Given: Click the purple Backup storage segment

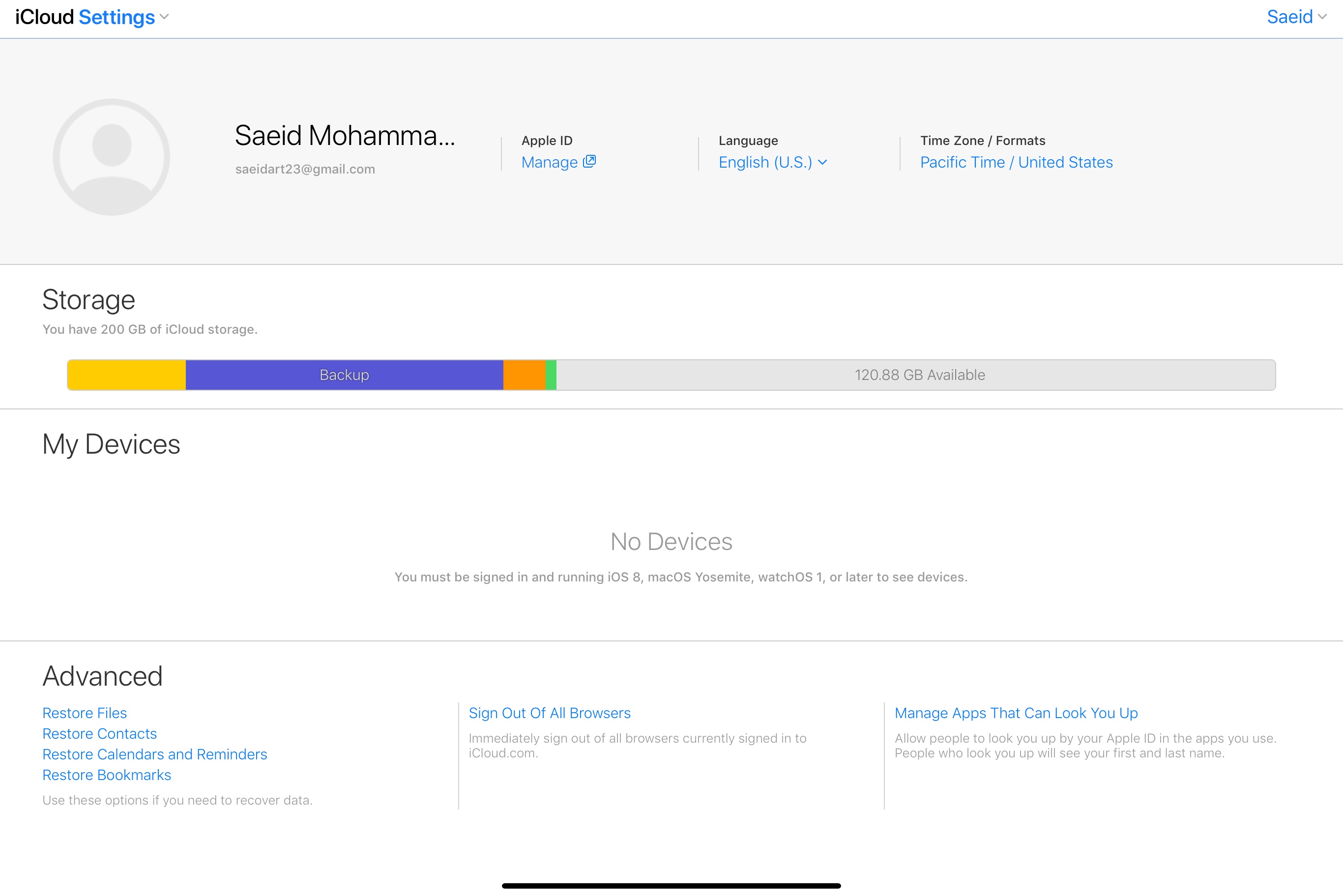Looking at the screenshot, I should 344,375.
